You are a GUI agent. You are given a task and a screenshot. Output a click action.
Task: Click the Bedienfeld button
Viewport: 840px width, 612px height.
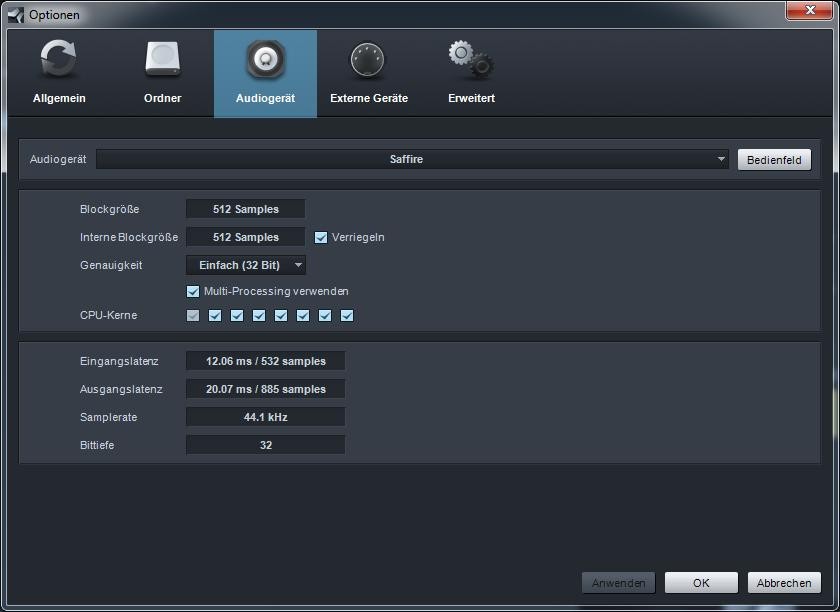(x=774, y=160)
